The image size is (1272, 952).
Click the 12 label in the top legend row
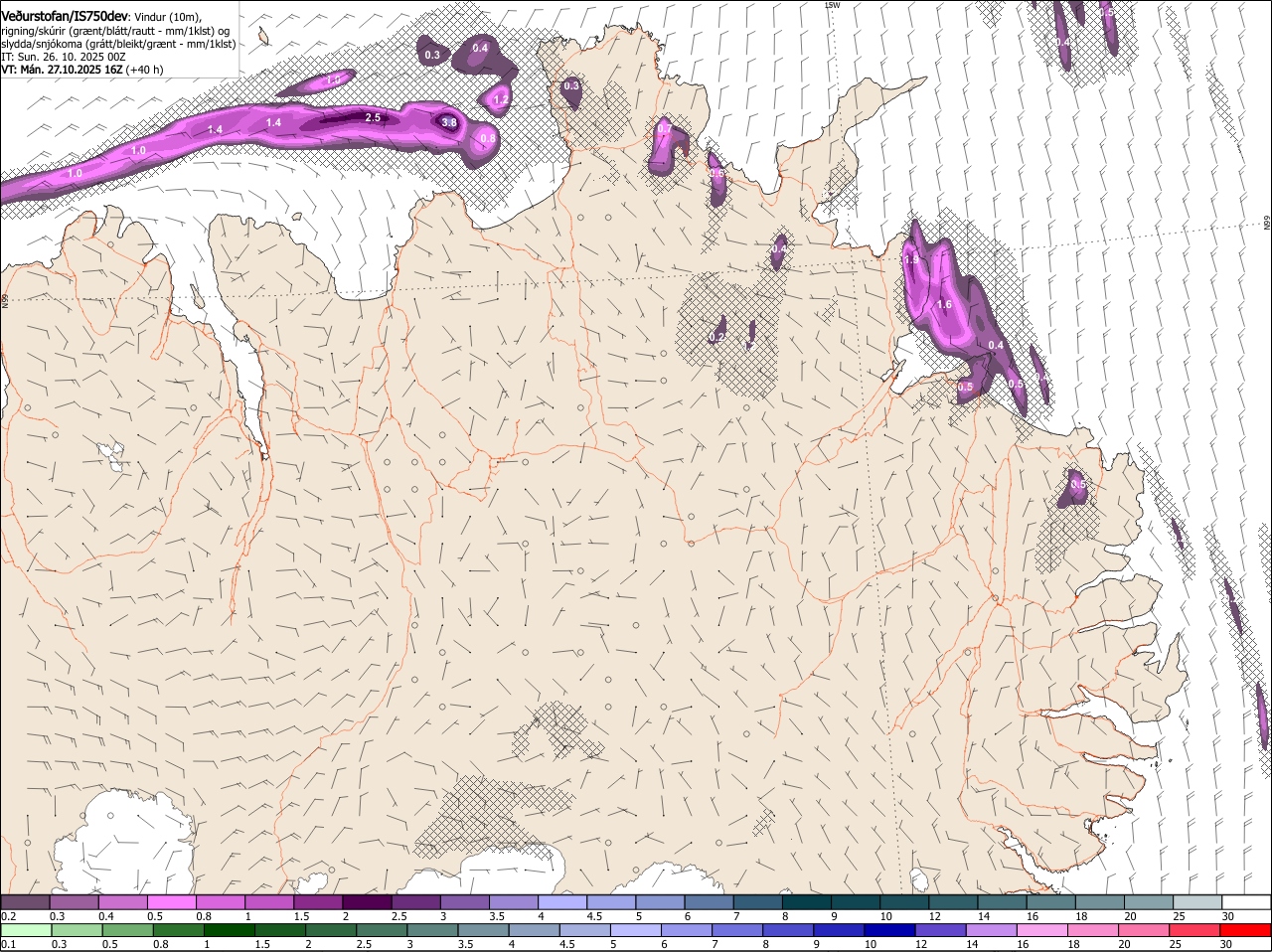click(x=935, y=916)
